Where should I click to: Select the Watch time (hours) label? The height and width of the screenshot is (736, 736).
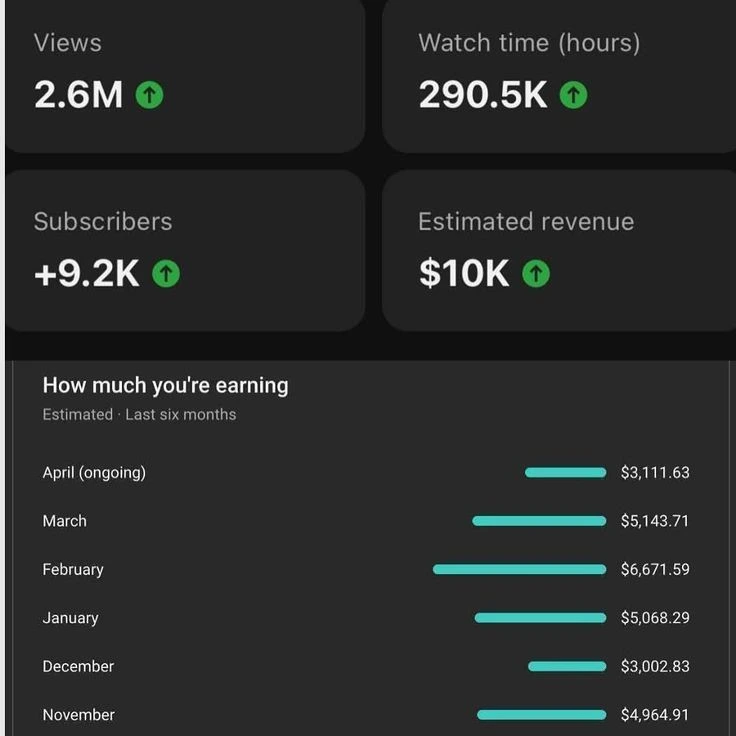tap(529, 43)
